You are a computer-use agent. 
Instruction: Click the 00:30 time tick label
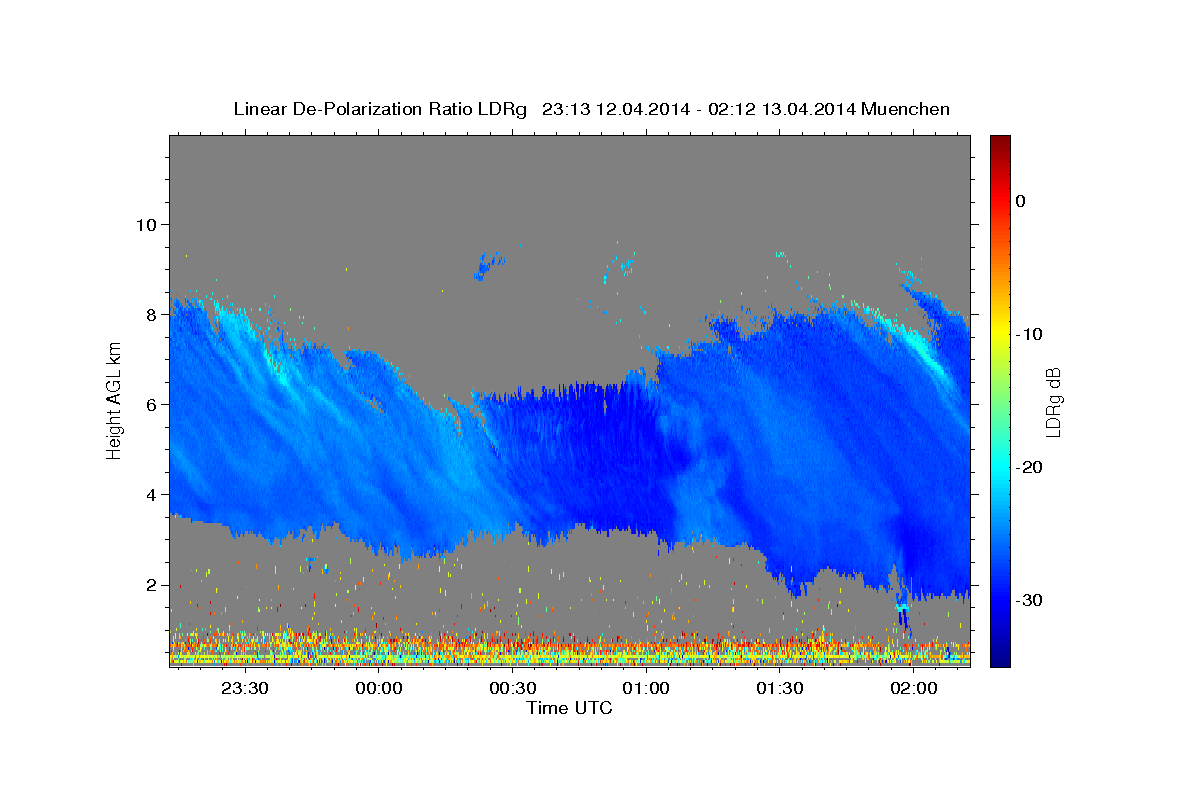(512, 688)
